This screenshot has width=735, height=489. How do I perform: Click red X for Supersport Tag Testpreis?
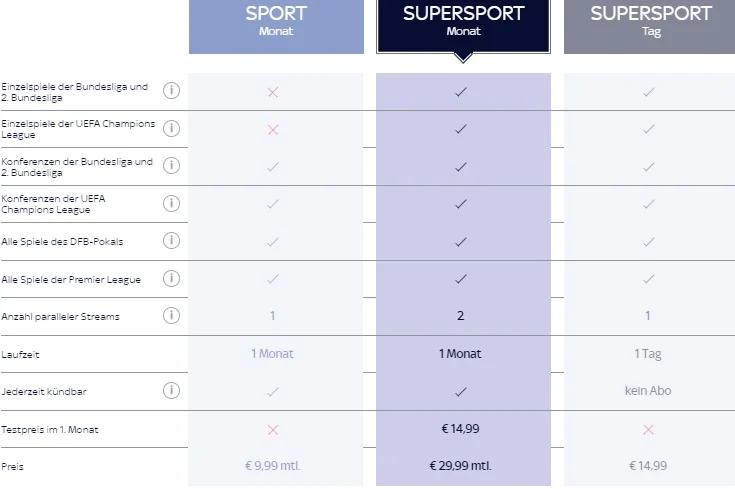coord(648,429)
